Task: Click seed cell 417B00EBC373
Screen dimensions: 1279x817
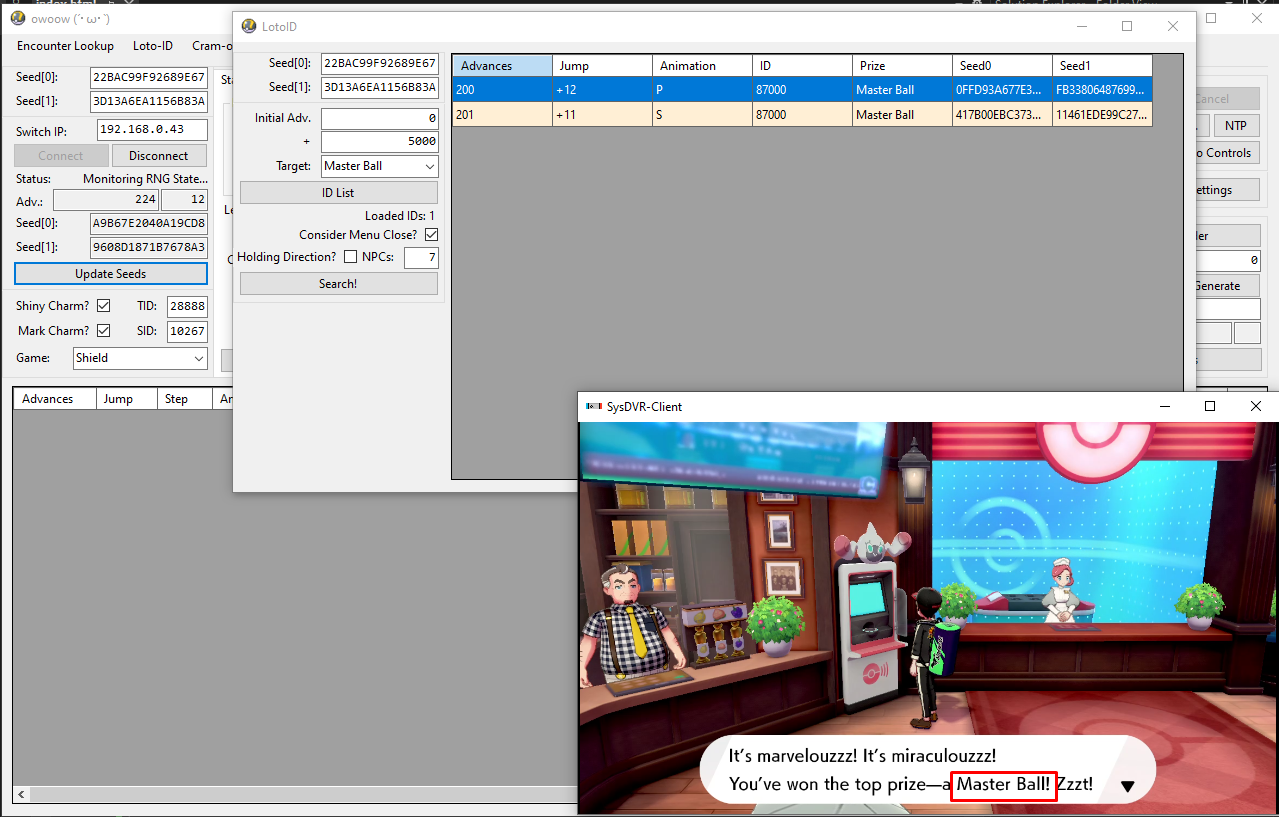Action: (1002, 115)
